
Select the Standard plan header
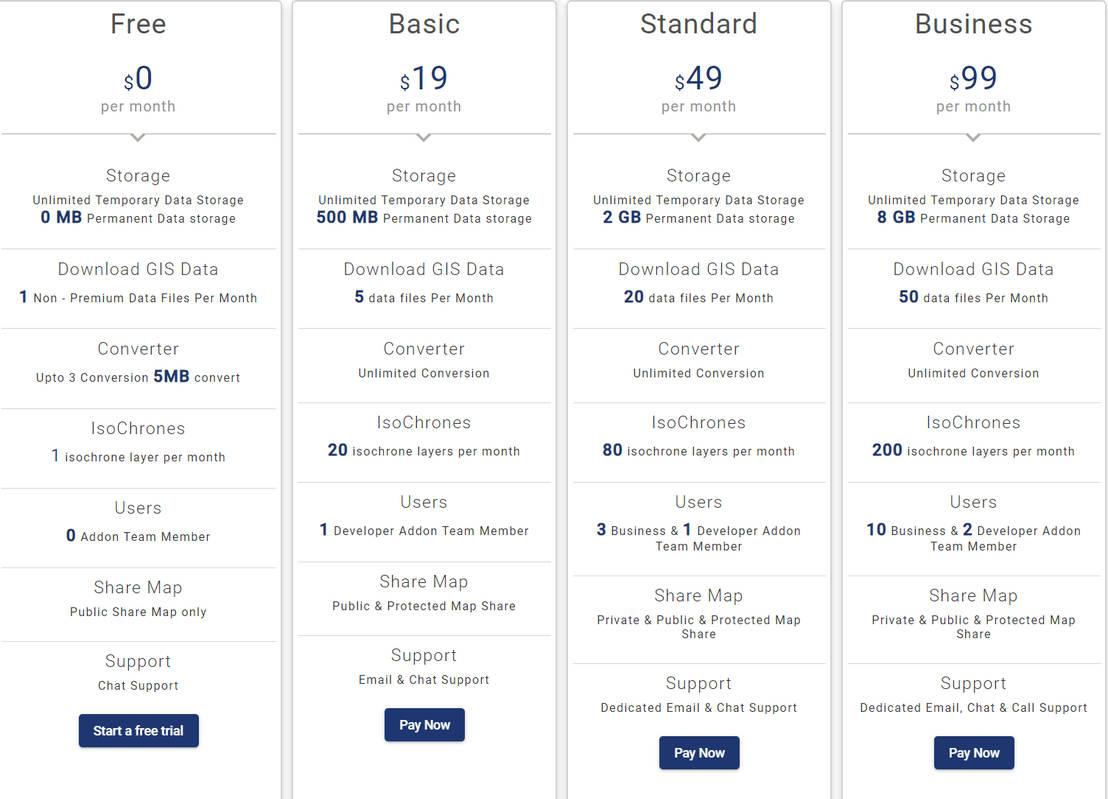(698, 24)
